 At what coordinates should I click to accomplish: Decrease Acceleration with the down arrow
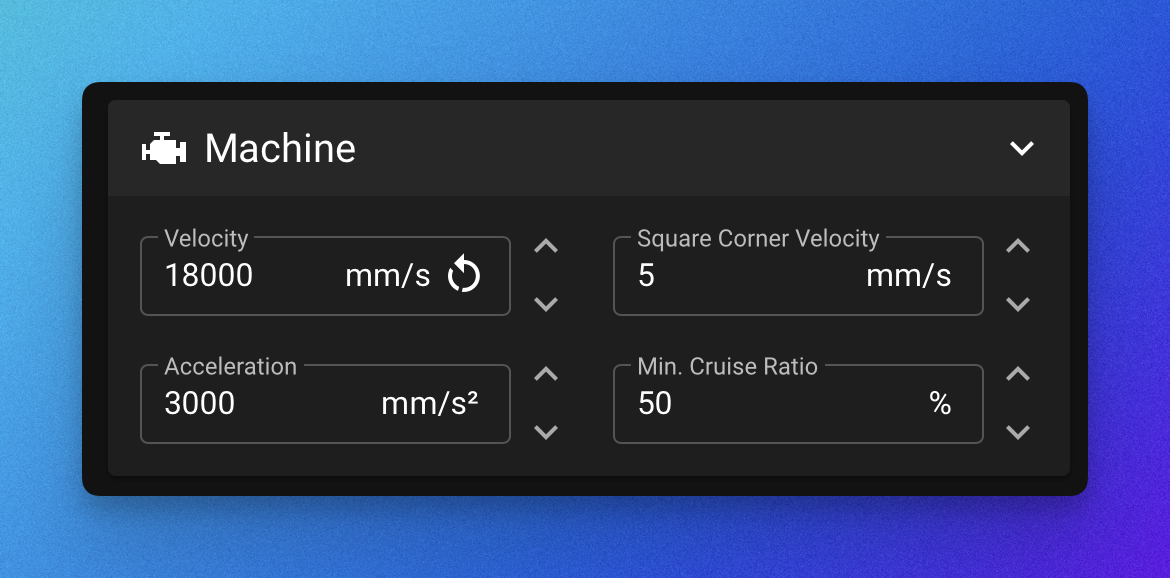(x=546, y=432)
